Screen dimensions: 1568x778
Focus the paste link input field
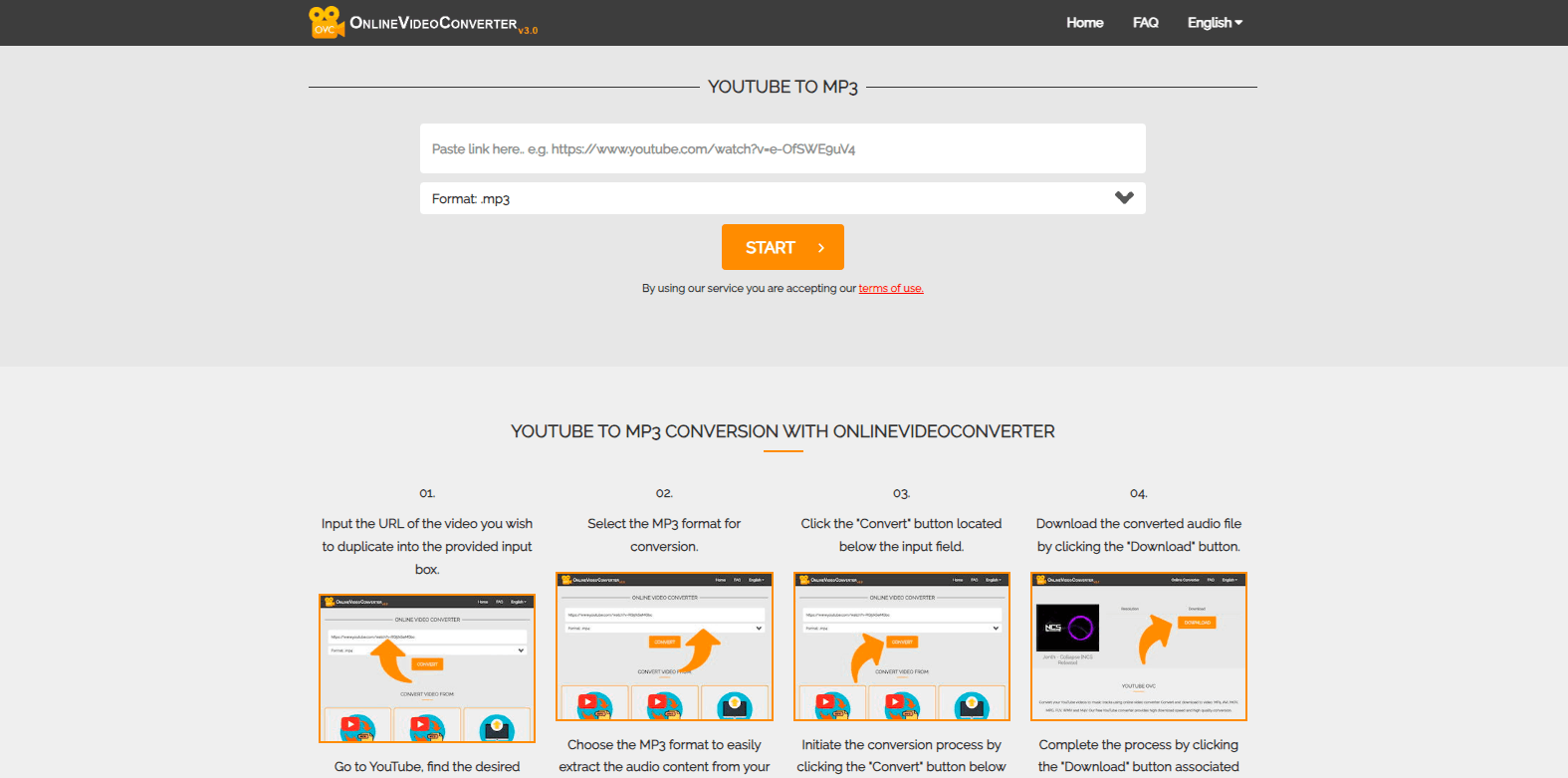[783, 148]
